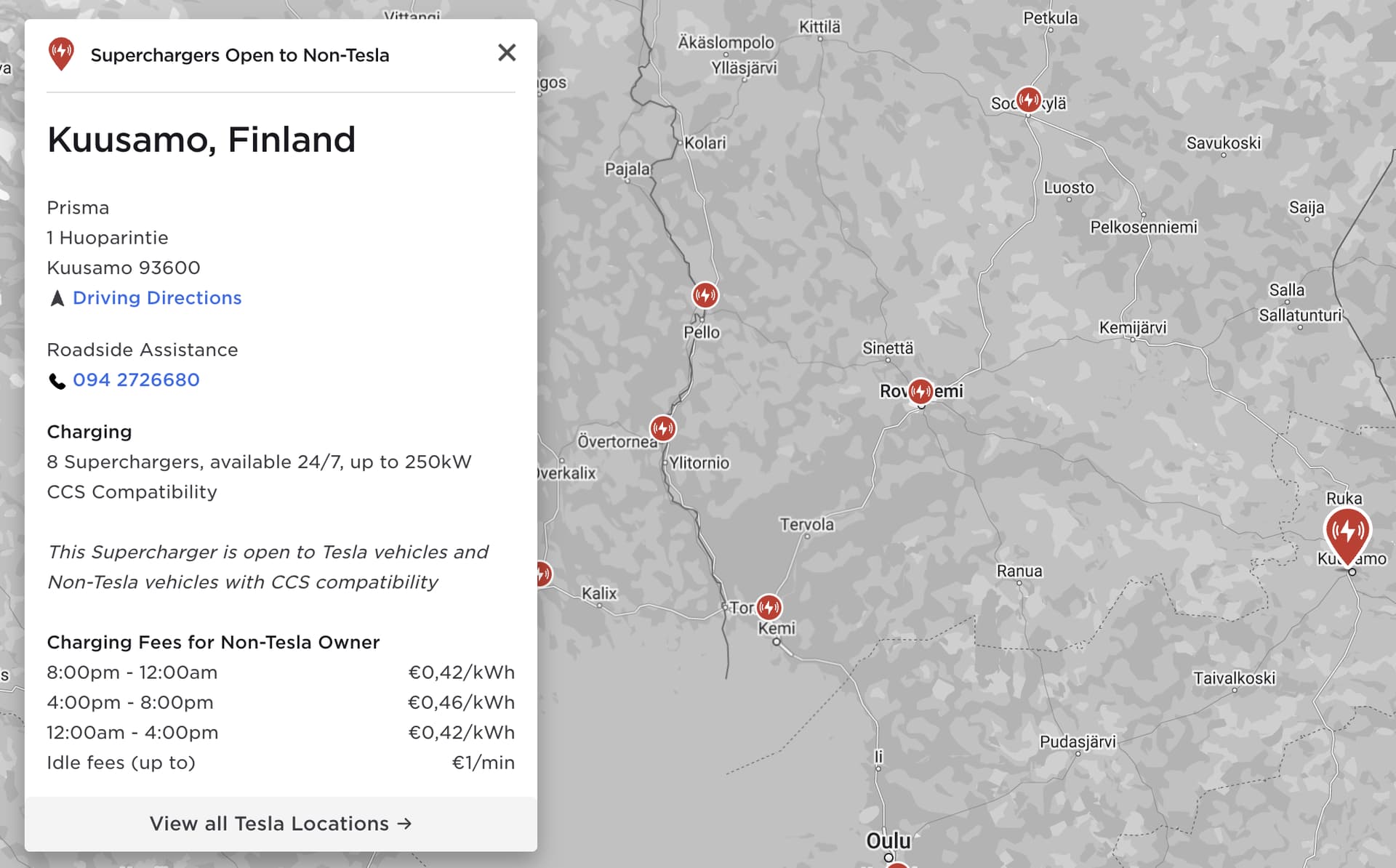
Task: Click the red Supercharger icon in panel header
Action: 61,55
